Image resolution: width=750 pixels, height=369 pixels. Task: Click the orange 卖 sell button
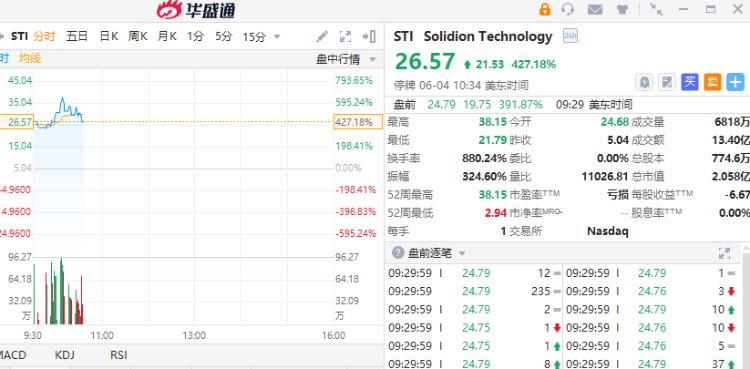[x=712, y=82]
